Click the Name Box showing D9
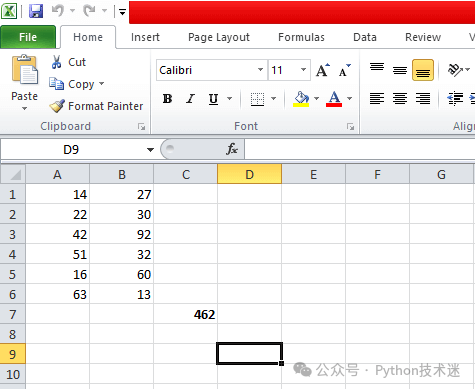Screen dimensions: 475x389 click(x=72, y=150)
